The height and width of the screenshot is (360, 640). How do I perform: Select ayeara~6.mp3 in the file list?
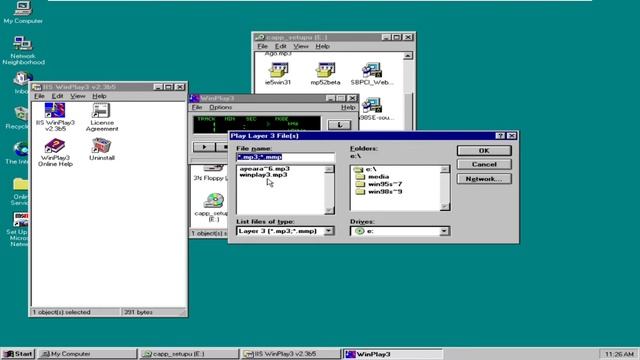tap(264, 169)
